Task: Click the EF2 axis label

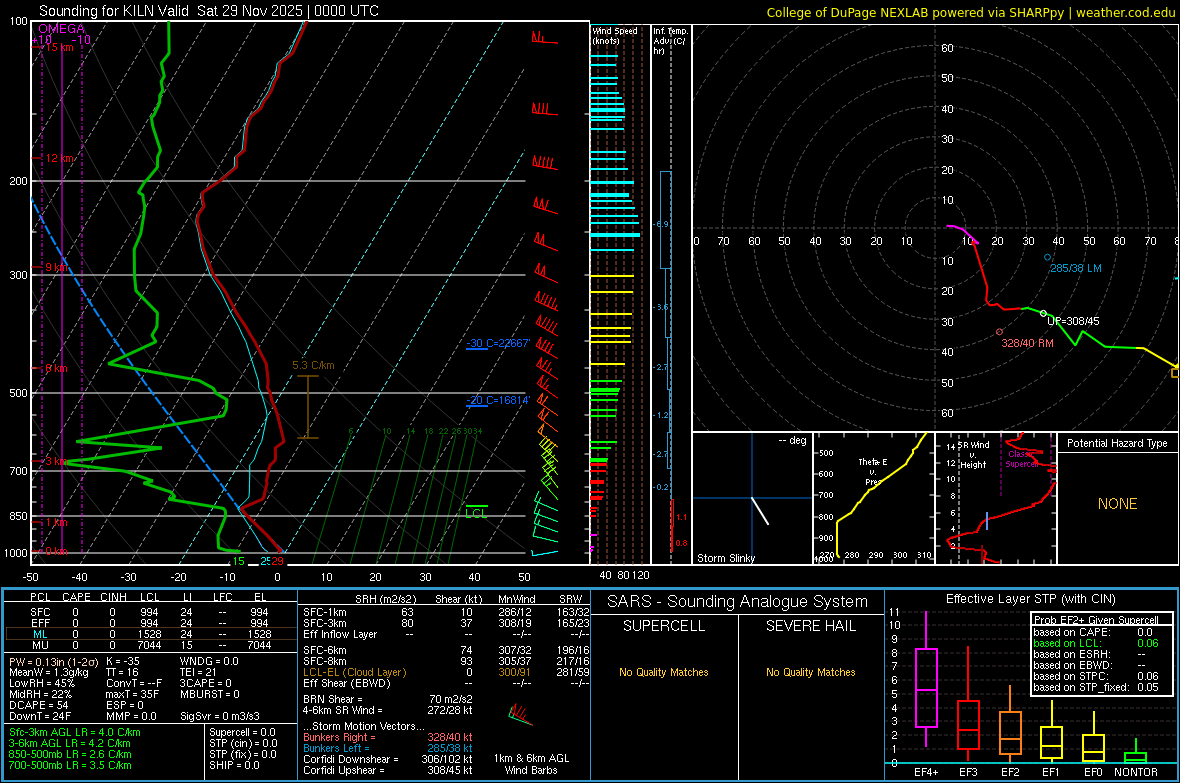Action: 1010,772
